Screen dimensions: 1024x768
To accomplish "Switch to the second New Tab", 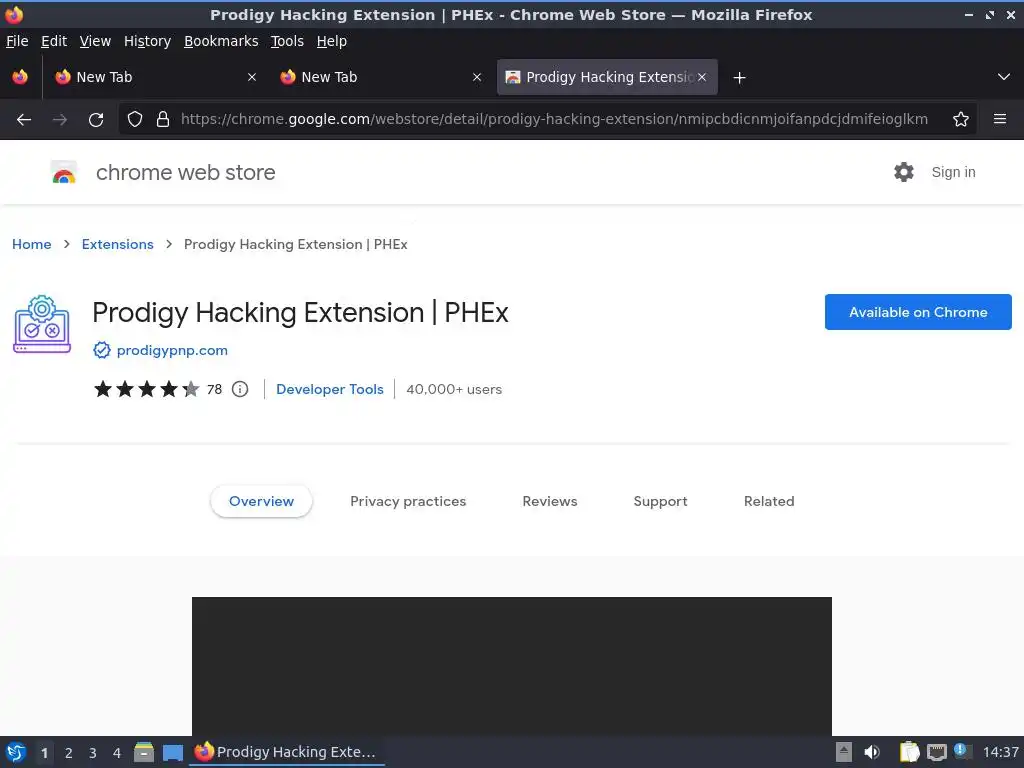I will coord(381,77).
